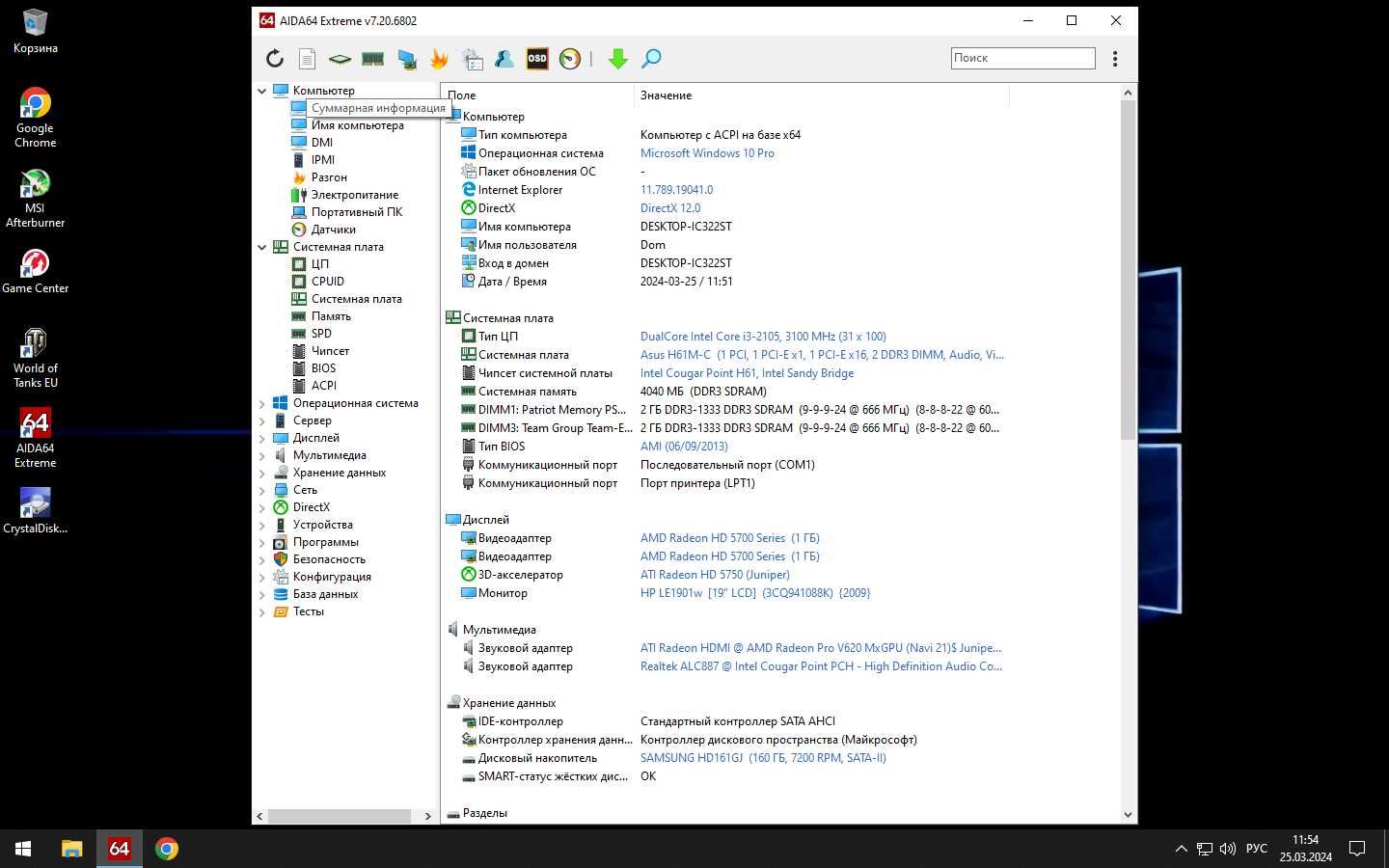Select the Recycle Bin (Корзина) icon
Screen dimensions: 1389x868
35,31
